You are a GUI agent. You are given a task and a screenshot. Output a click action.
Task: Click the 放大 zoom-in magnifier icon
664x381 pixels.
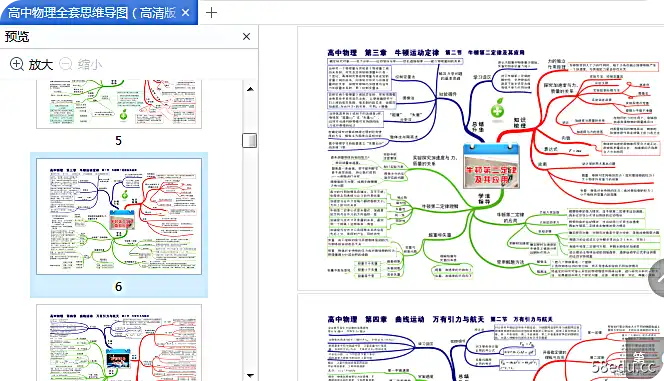click(17, 64)
